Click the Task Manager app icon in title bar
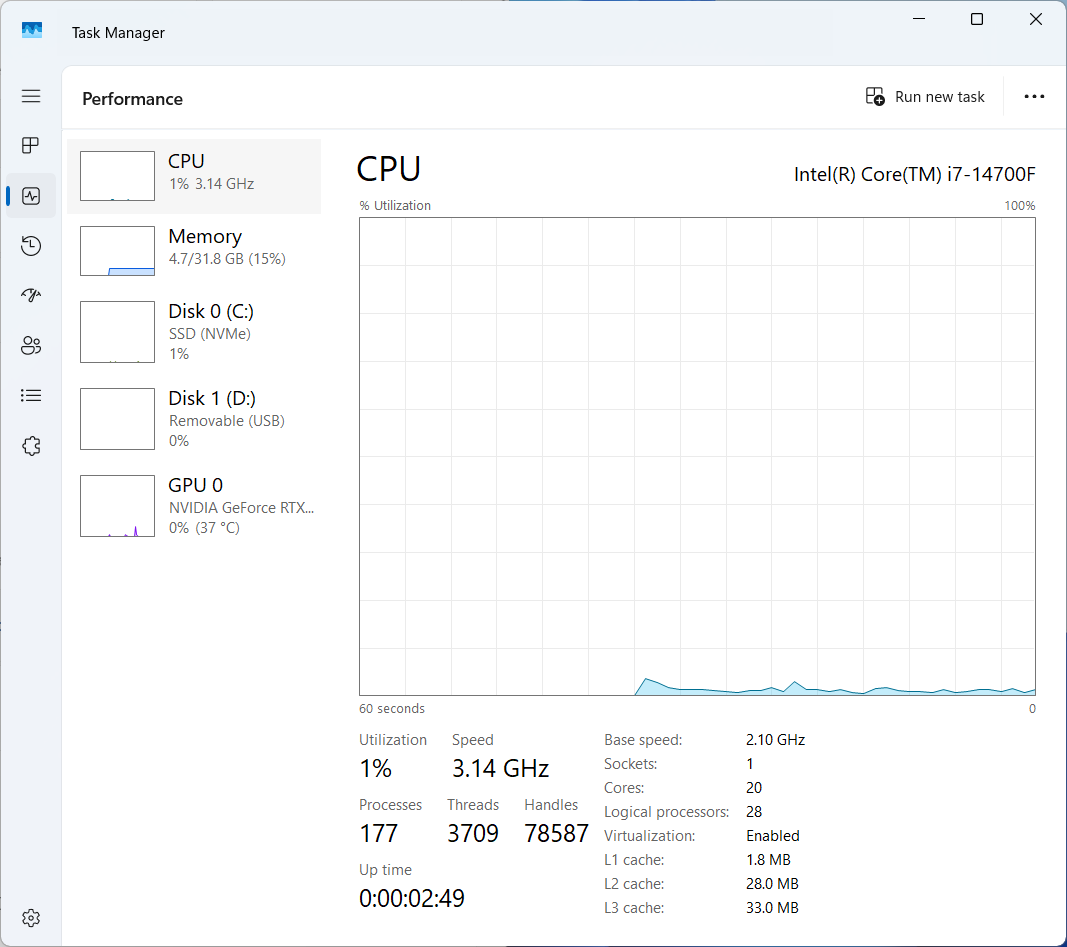 click(x=32, y=31)
